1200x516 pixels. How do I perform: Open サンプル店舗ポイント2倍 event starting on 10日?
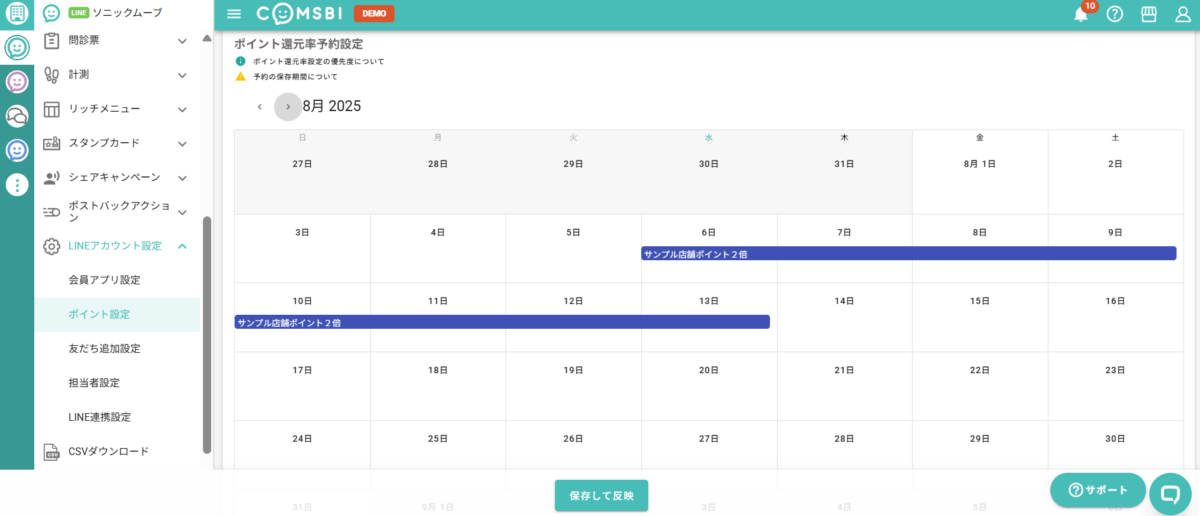tap(502, 322)
